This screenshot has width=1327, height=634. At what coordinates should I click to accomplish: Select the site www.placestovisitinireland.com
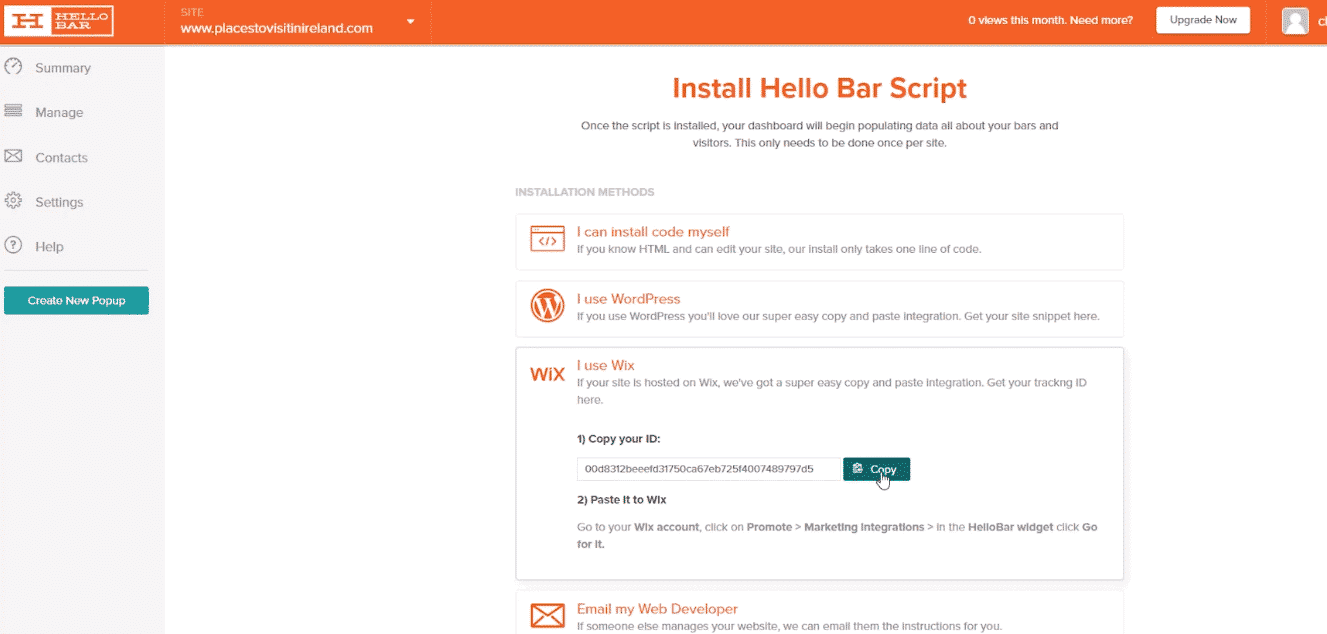(x=277, y=28)
